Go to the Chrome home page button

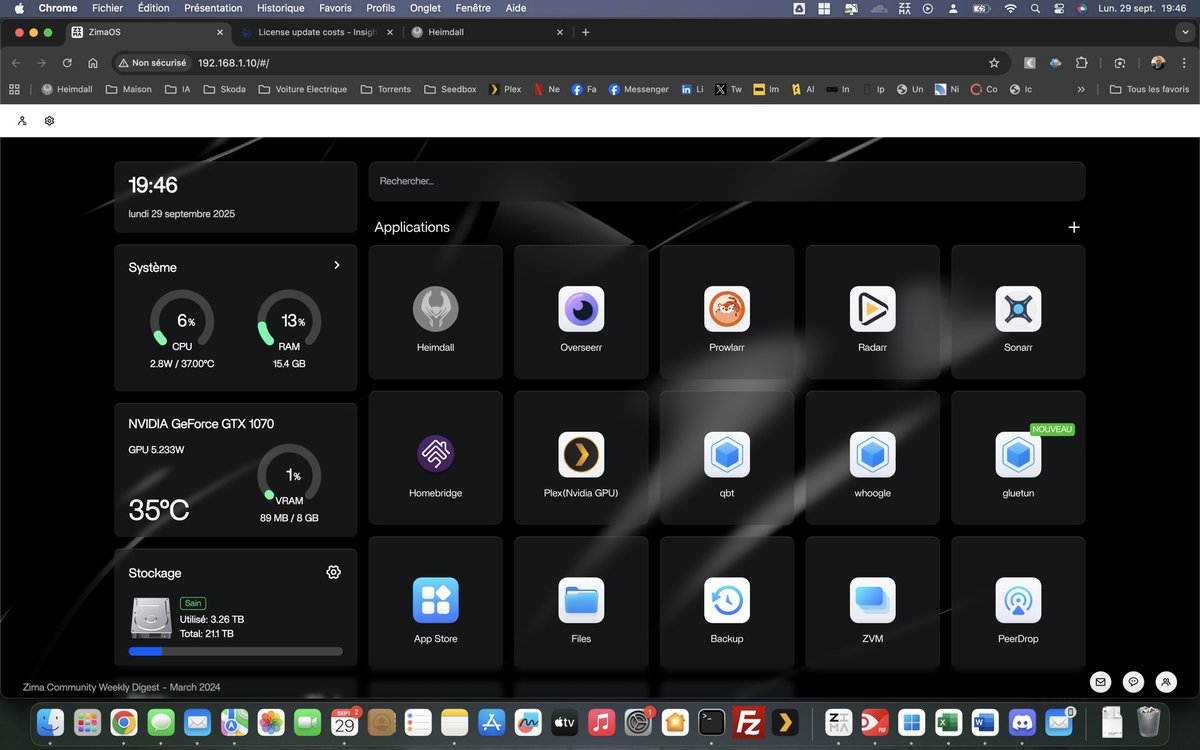[x=93, y=63]
